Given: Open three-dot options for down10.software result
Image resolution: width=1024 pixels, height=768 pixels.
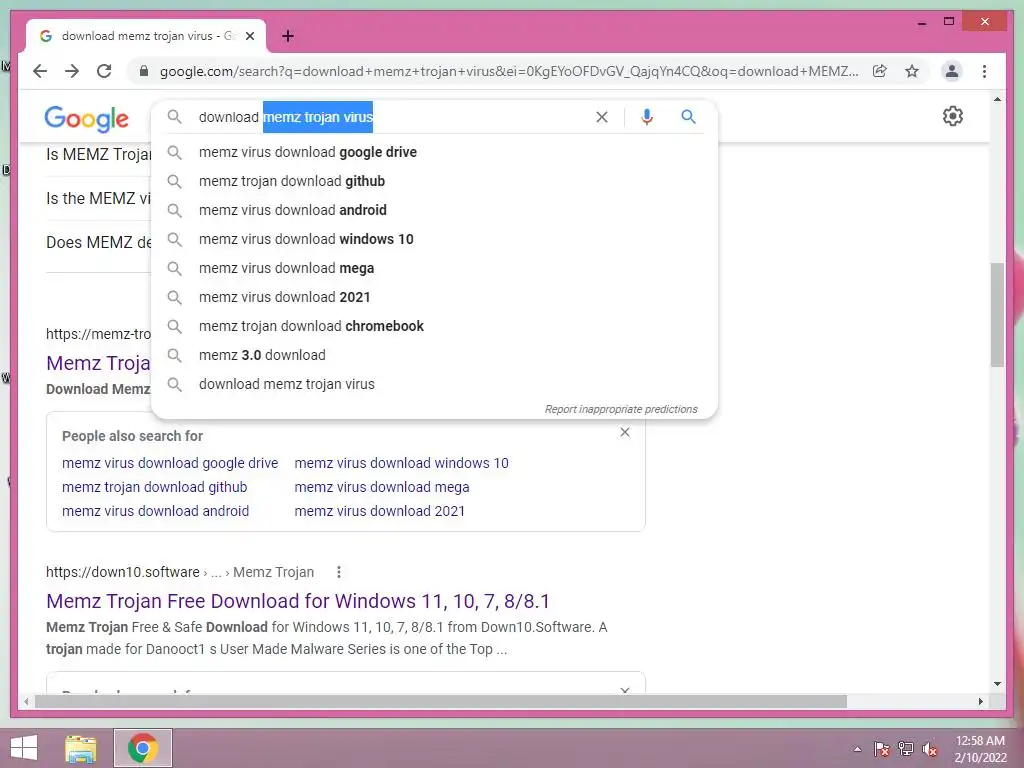Looking at the screenshot, I should [338, 572].
